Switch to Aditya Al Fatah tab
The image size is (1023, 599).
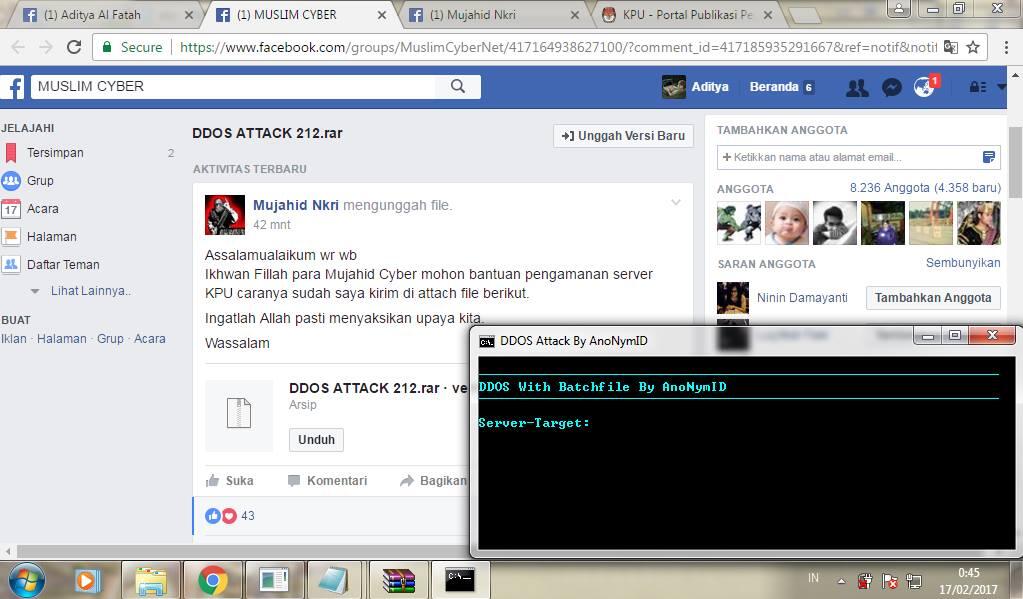click(x=103, y=14)
